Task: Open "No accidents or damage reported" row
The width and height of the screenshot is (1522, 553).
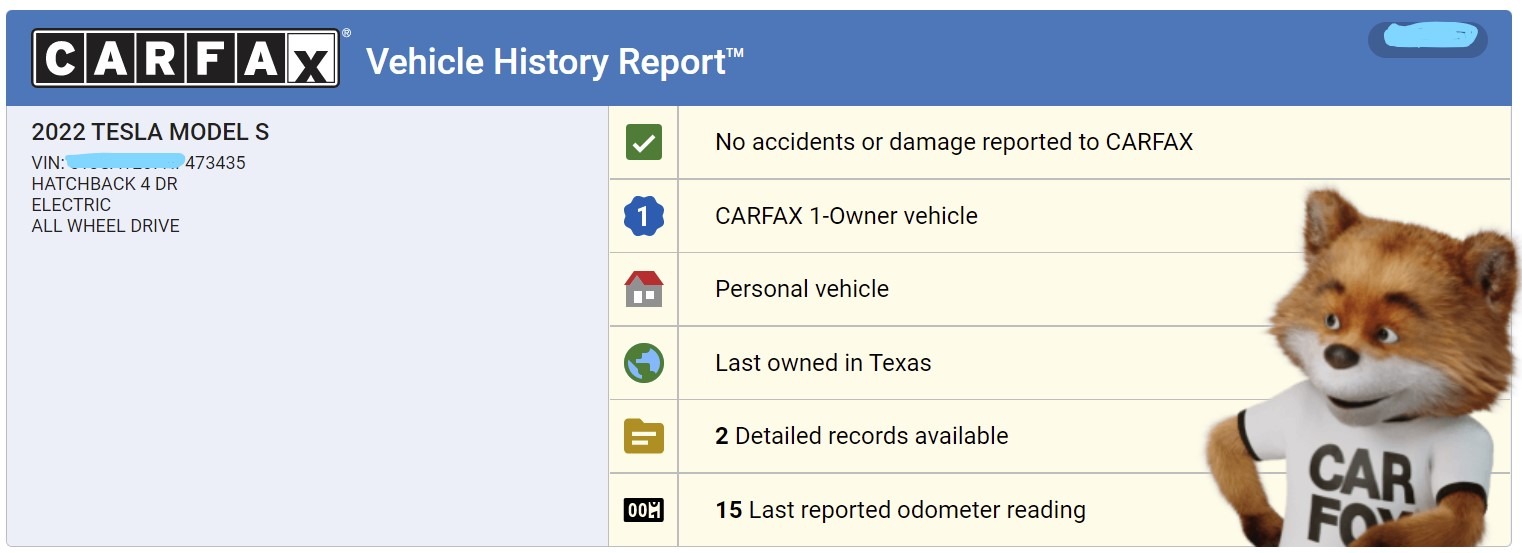Action: [x=953, y=142]
